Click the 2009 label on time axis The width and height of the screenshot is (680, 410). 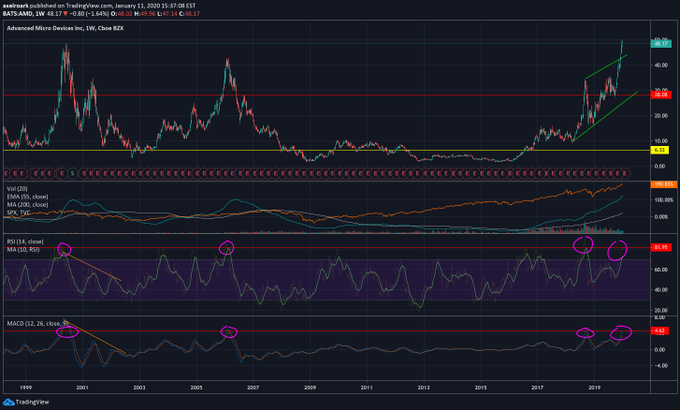point(310,387)
